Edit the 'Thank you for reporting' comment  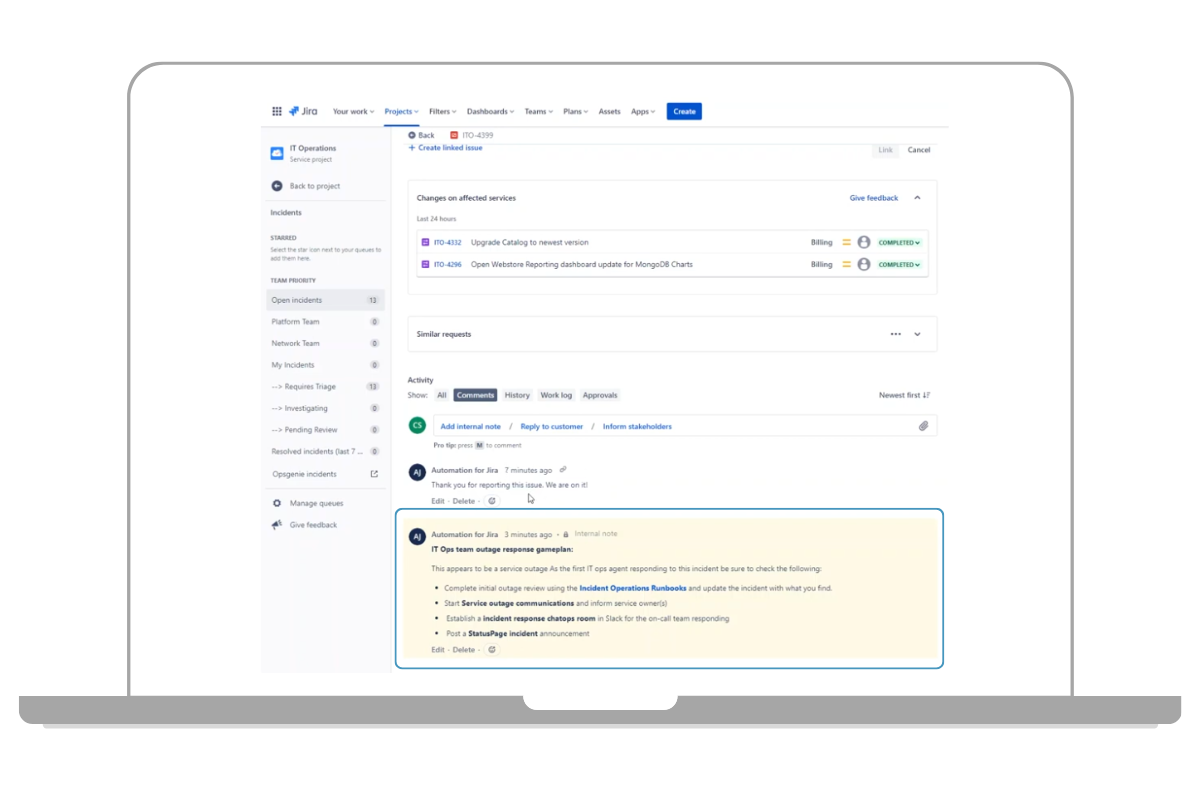click(438, 501)
